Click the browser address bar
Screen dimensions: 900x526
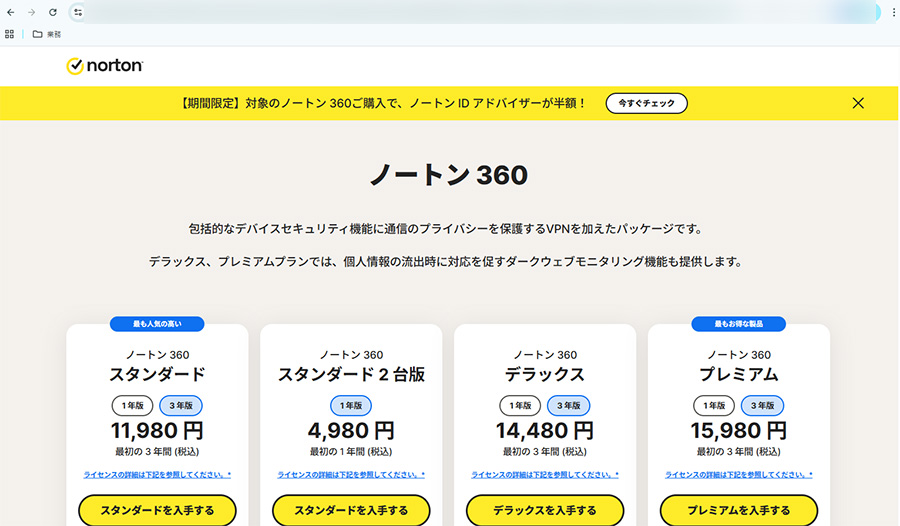450,12
